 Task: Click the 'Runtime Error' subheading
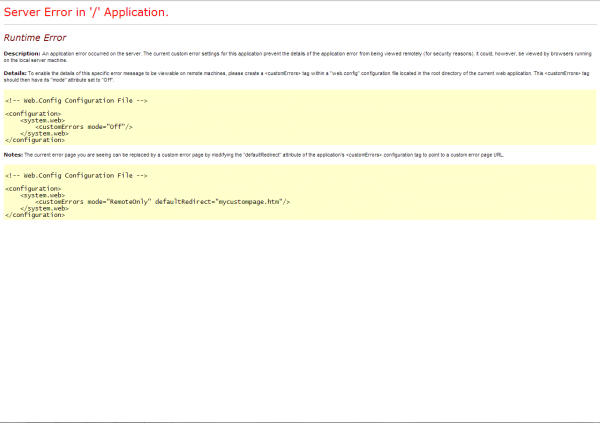coord(35,38)
